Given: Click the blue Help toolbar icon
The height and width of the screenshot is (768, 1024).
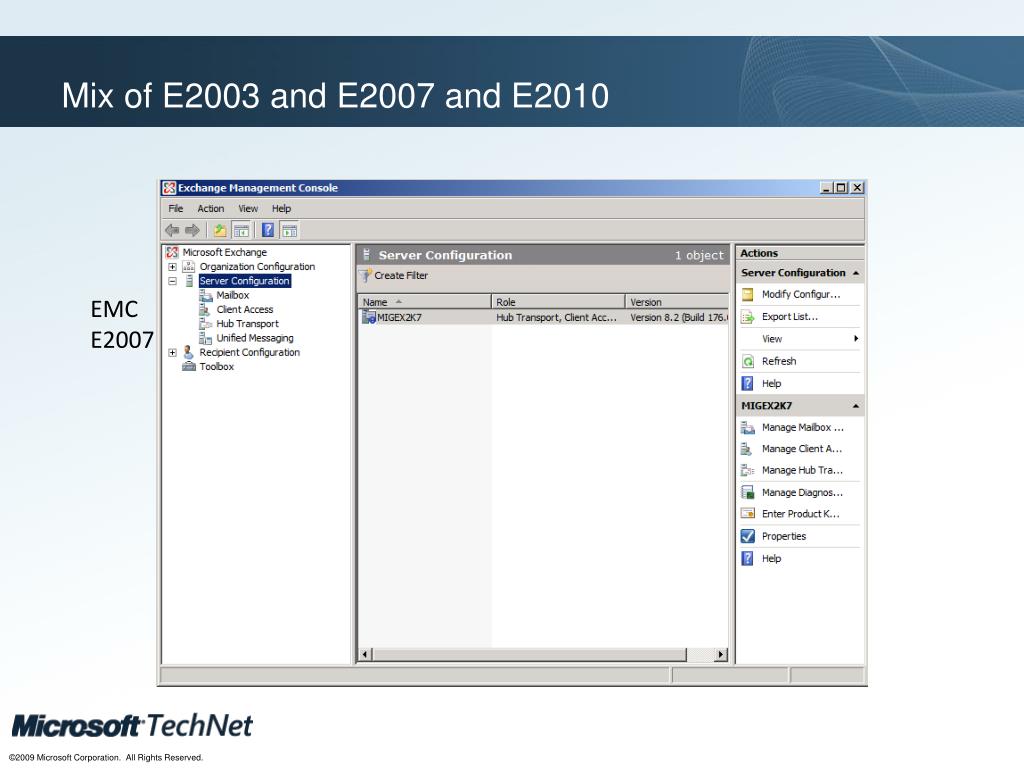Looking at the screenshot, I should 268,230.
